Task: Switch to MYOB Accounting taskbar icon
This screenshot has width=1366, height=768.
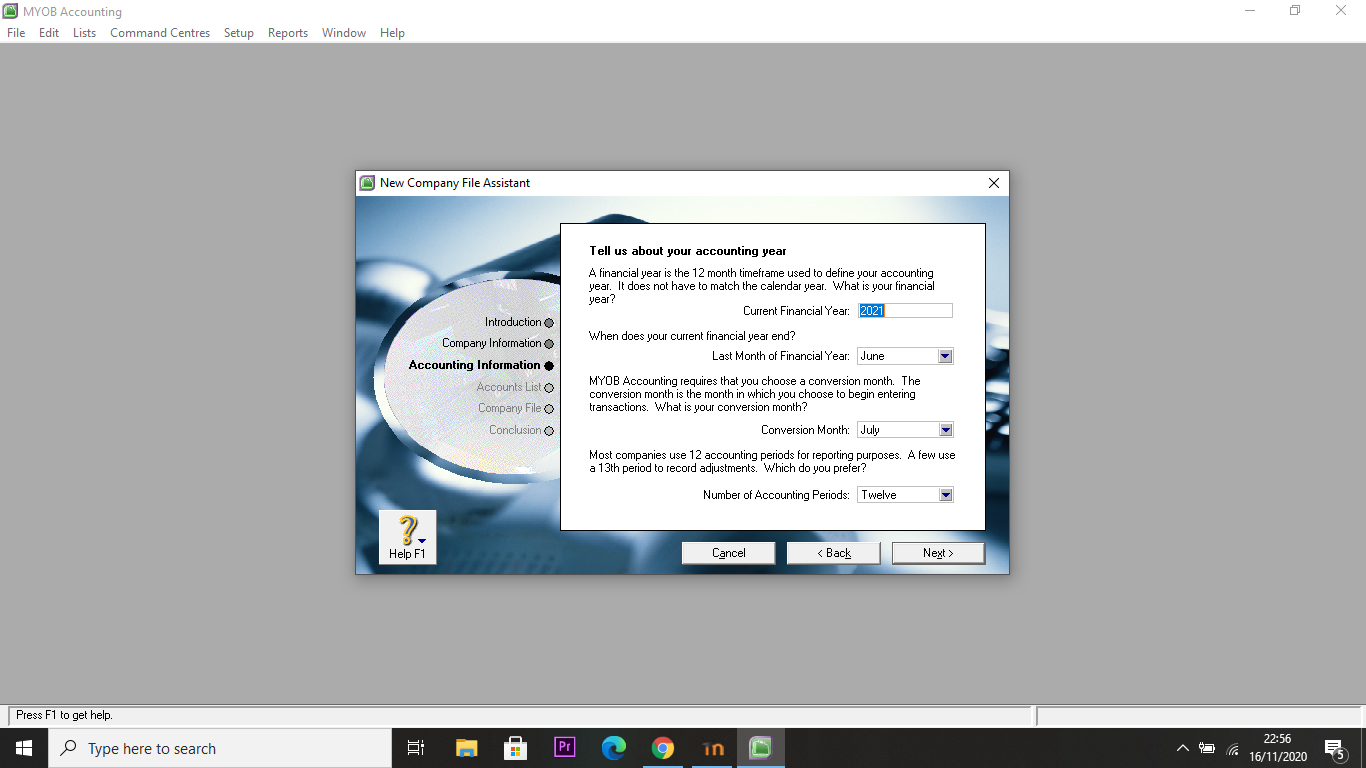Action: point(761,748)
